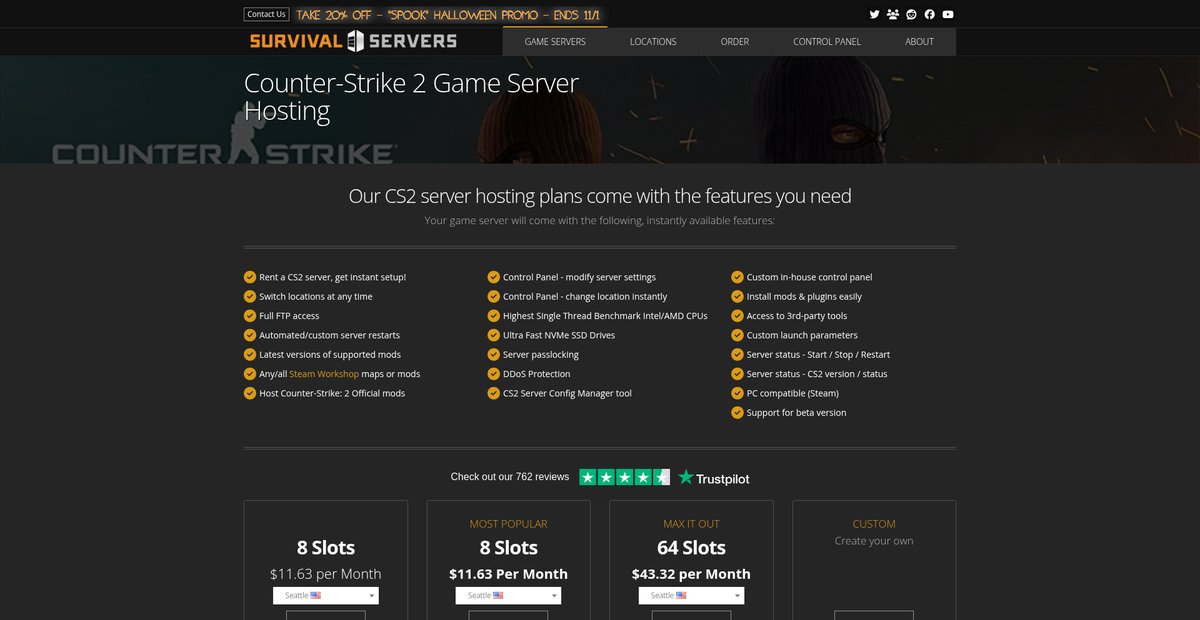Open the Reddit social icon
The image size is (1200, 620).
pyautogui.click(x=911, y=14)
